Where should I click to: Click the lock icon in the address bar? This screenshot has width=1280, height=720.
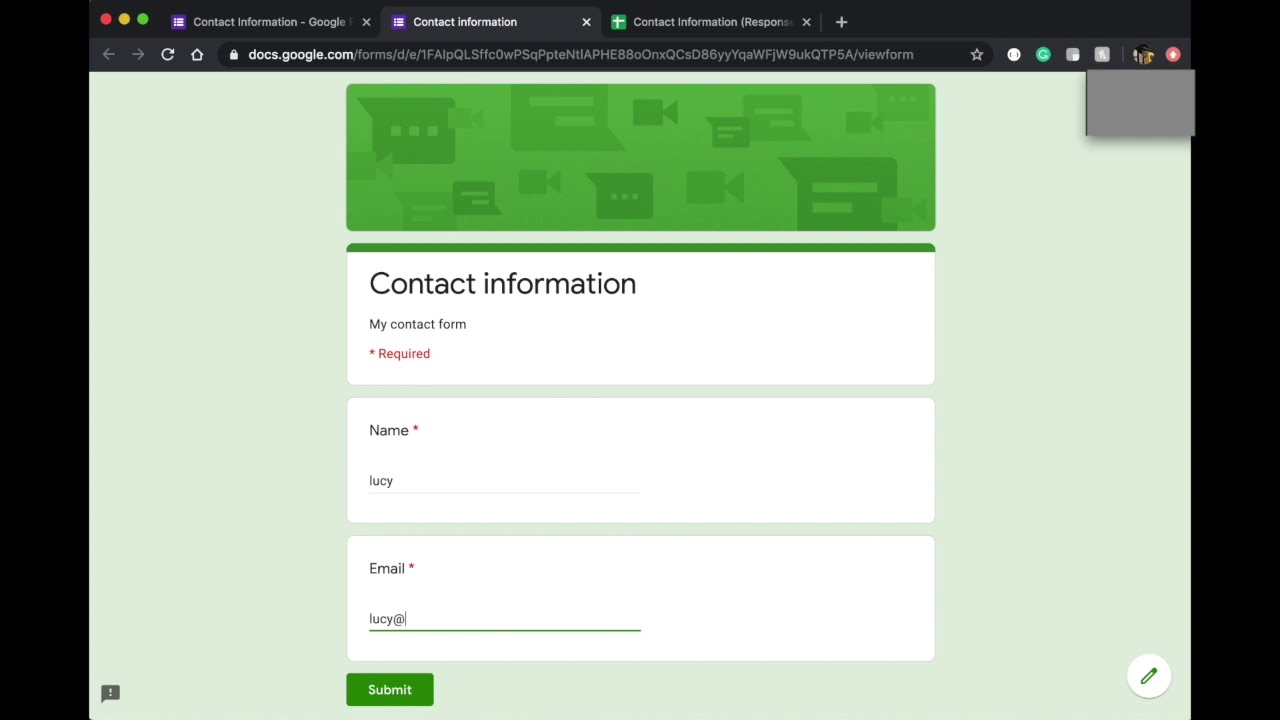coord(234,55)
